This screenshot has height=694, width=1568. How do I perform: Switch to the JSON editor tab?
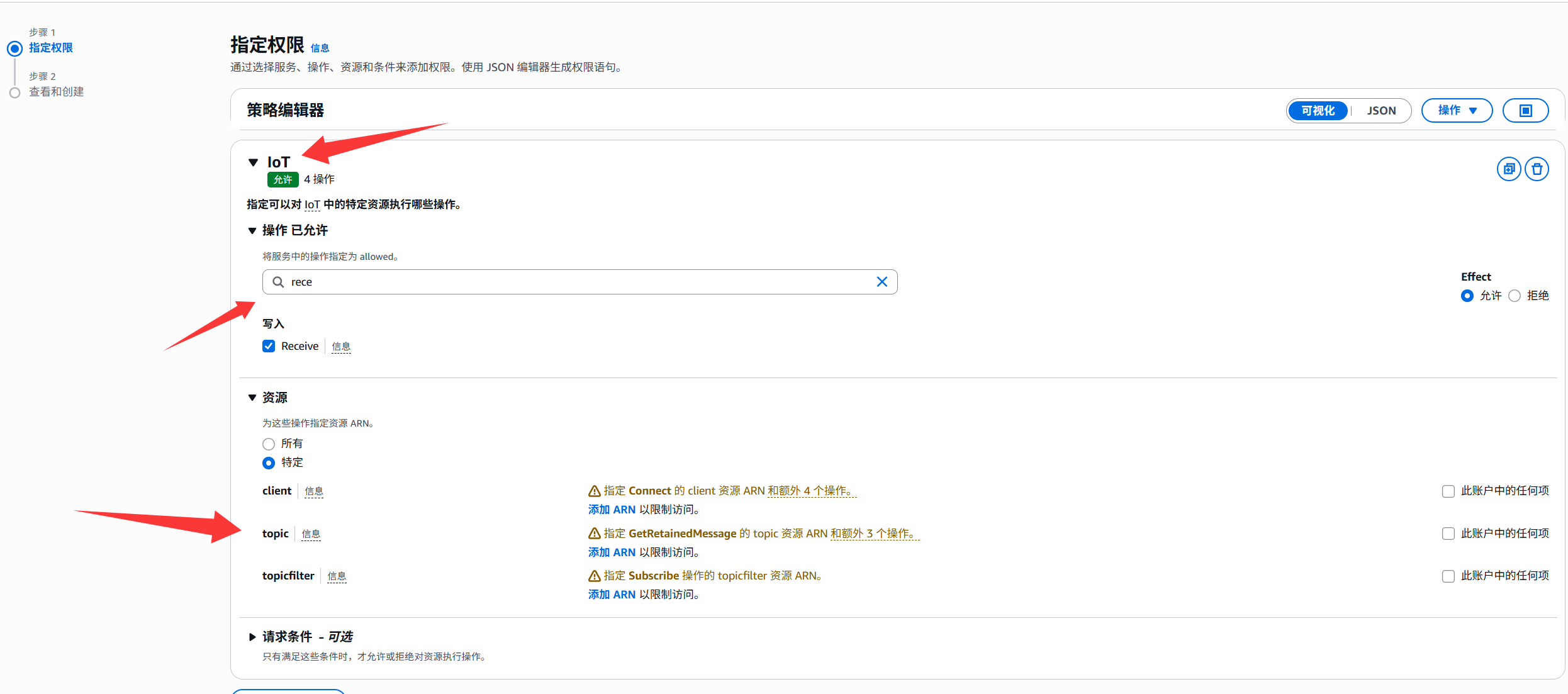tap(1381, 111)
